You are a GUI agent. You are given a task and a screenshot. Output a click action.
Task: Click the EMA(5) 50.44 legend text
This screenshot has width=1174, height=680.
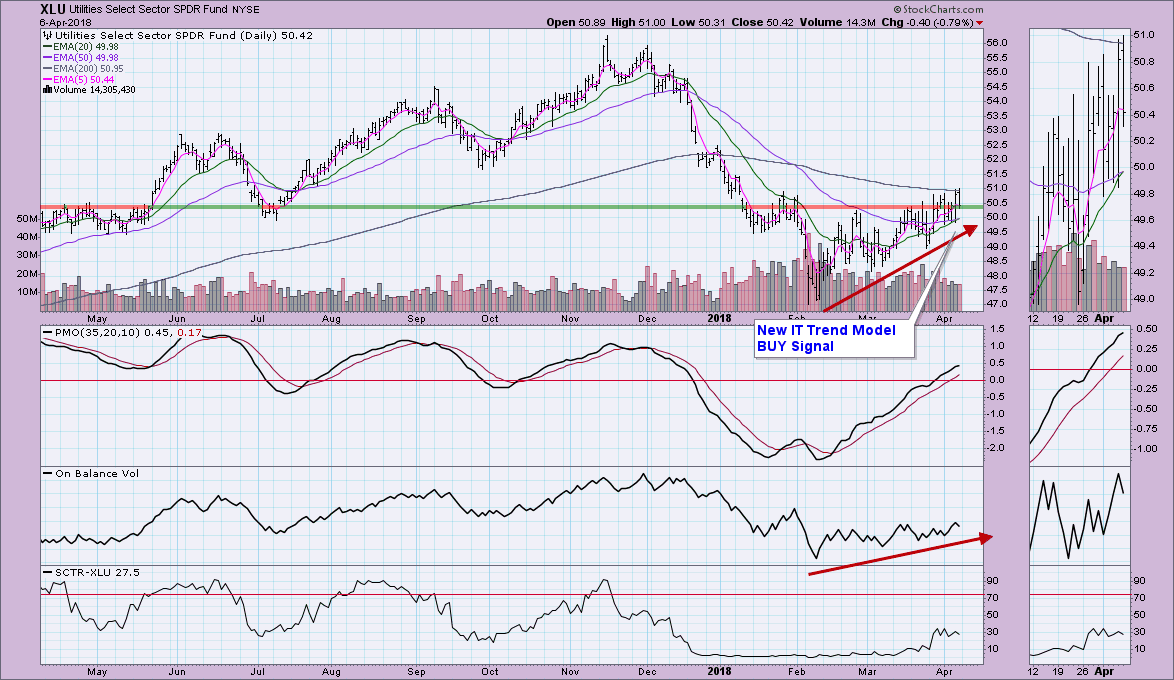(84, 79)
